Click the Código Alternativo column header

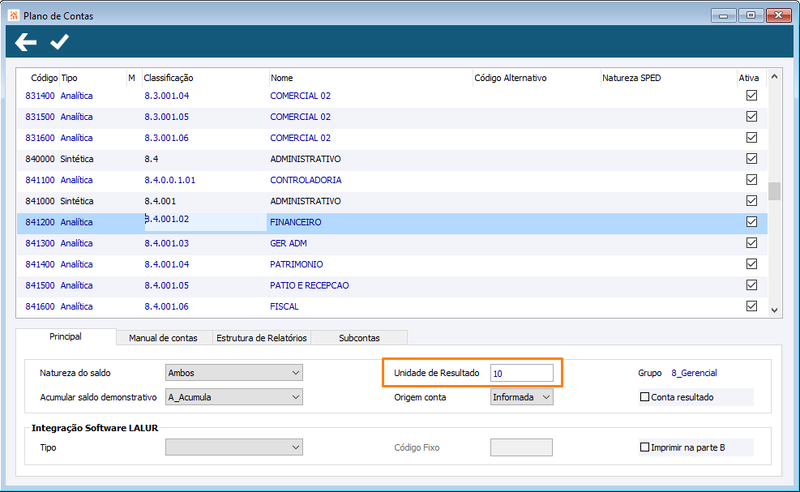click(510, 78)
